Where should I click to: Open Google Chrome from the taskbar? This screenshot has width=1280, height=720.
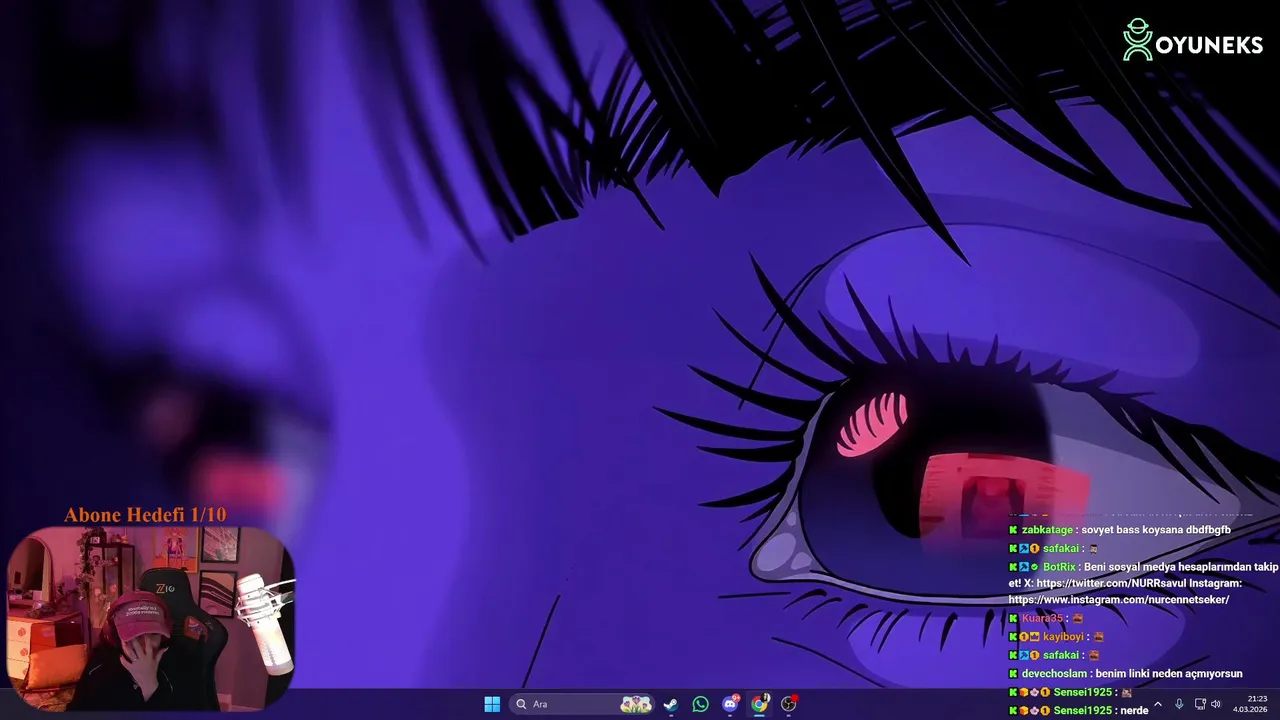759,704
